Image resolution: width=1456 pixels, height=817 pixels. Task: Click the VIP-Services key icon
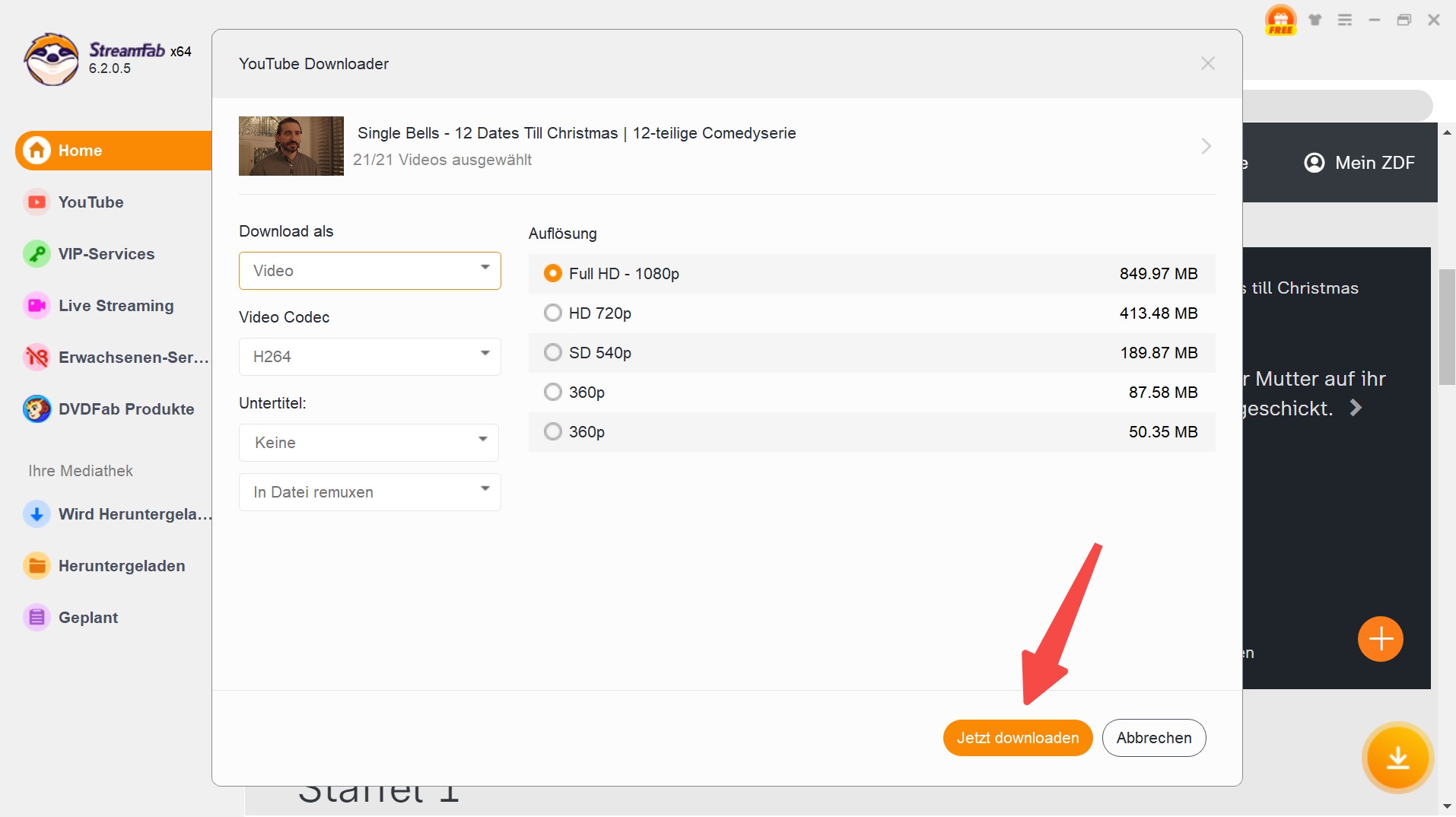coord(37,254)
